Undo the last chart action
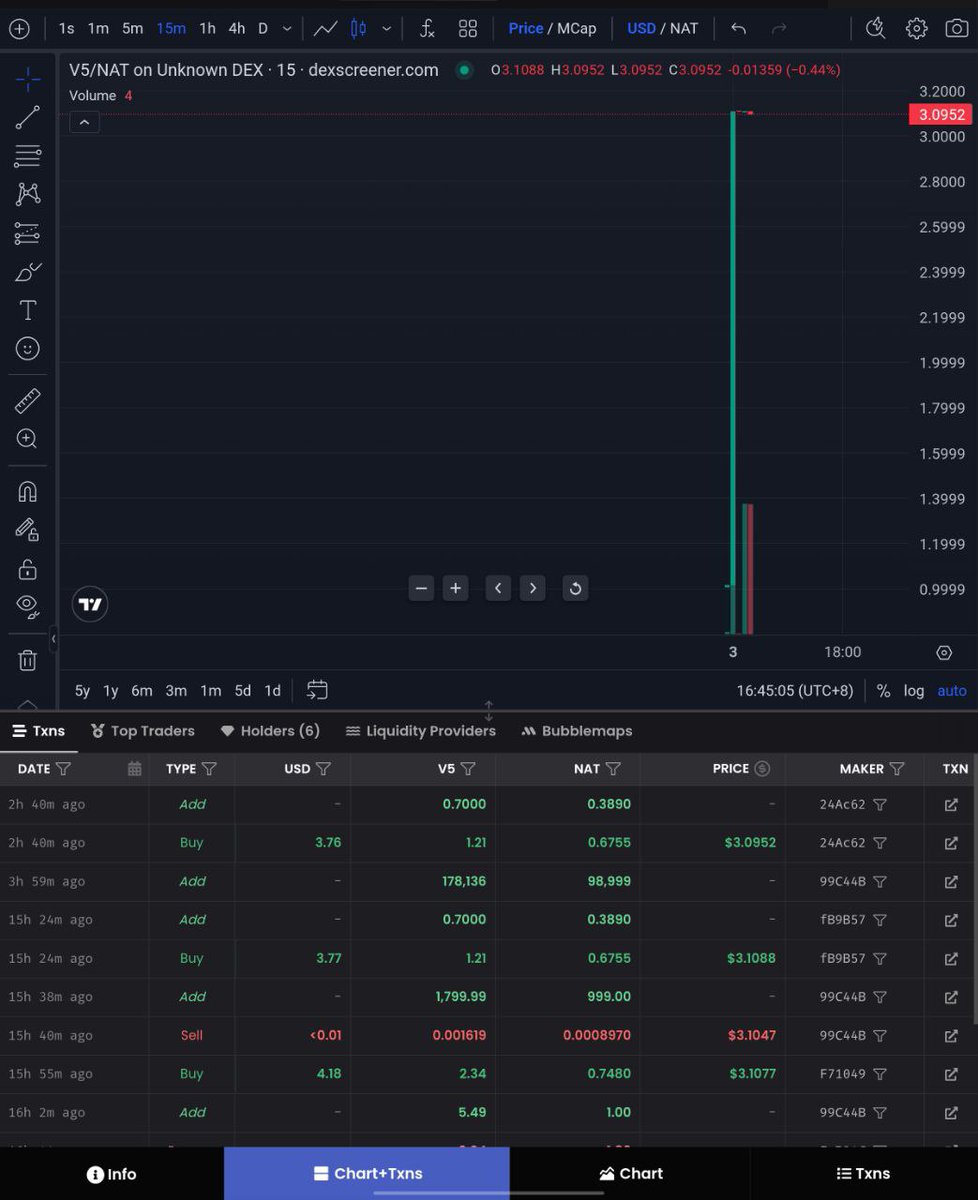978x1200 pixels. pos(738,28)
